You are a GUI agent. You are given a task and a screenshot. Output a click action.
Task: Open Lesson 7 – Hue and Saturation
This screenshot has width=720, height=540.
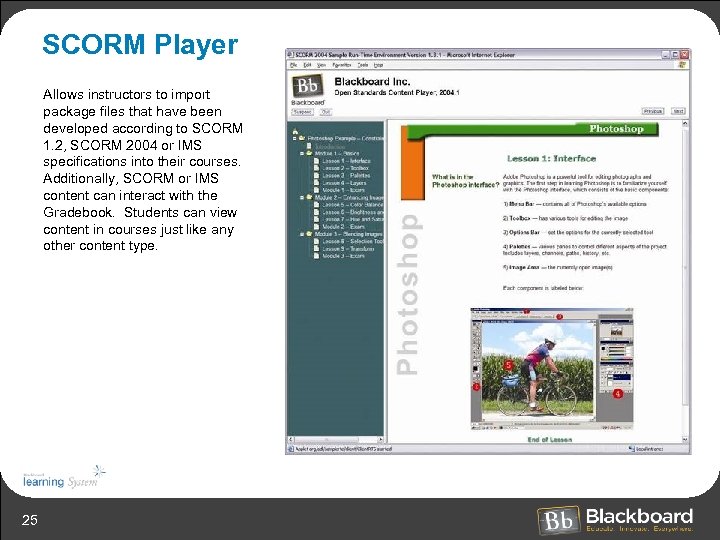pyautogui.click(x=353, y=219)
